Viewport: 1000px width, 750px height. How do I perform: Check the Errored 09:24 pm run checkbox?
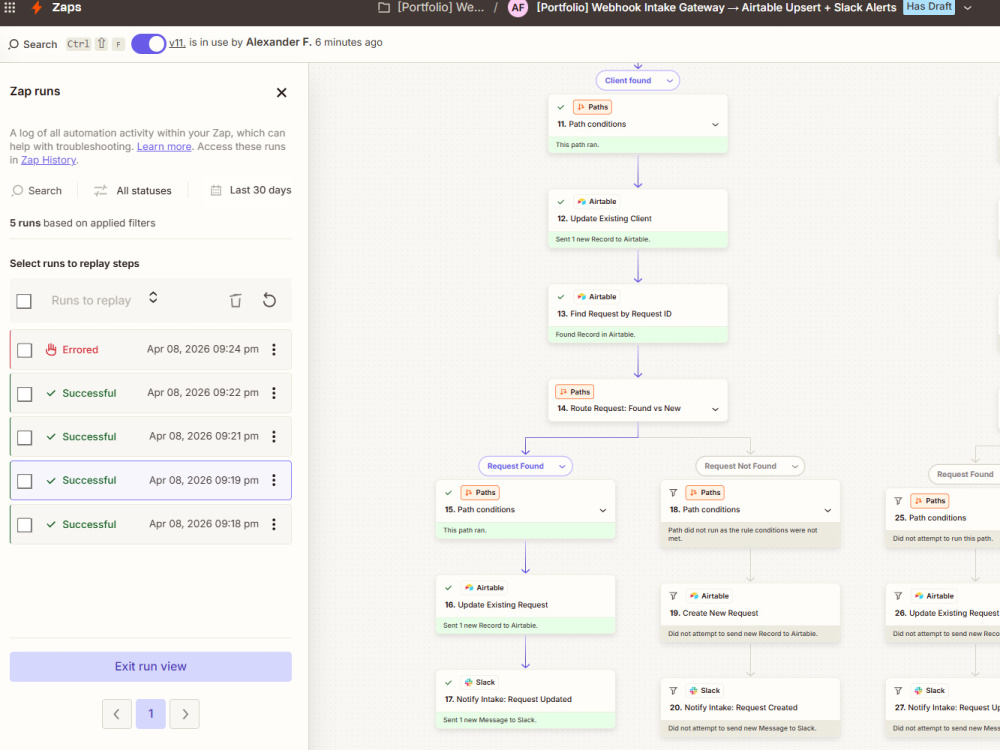(24, 350)
